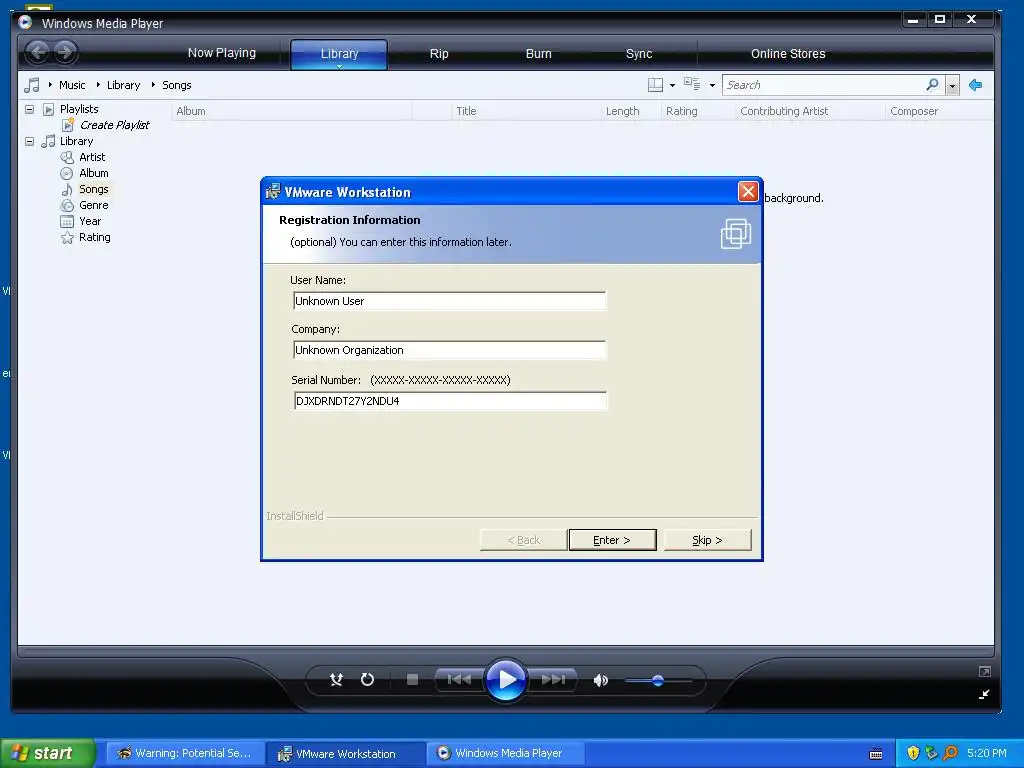Expand the Songs breadcrumb arrow
The width and height of the screenshot is (1024, 768).
click(x=153, y=85)
